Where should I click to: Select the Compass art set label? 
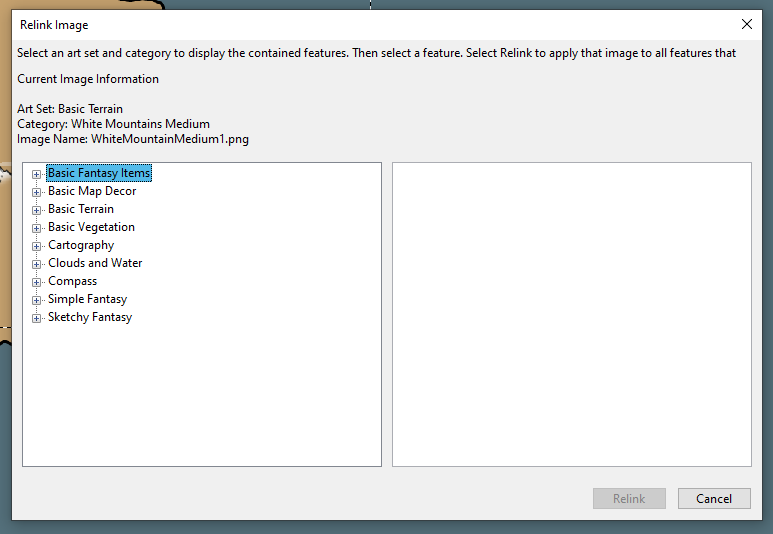[72, 281]
